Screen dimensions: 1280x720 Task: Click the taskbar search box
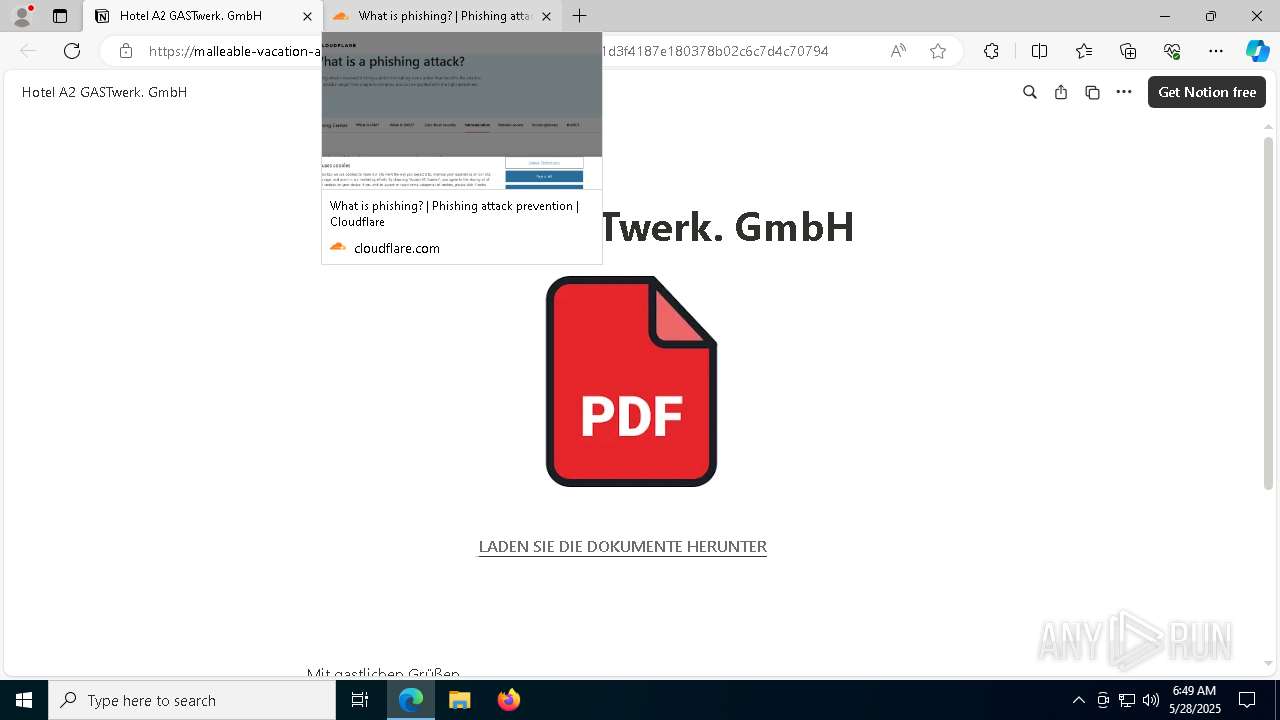[x=192, y=700]
